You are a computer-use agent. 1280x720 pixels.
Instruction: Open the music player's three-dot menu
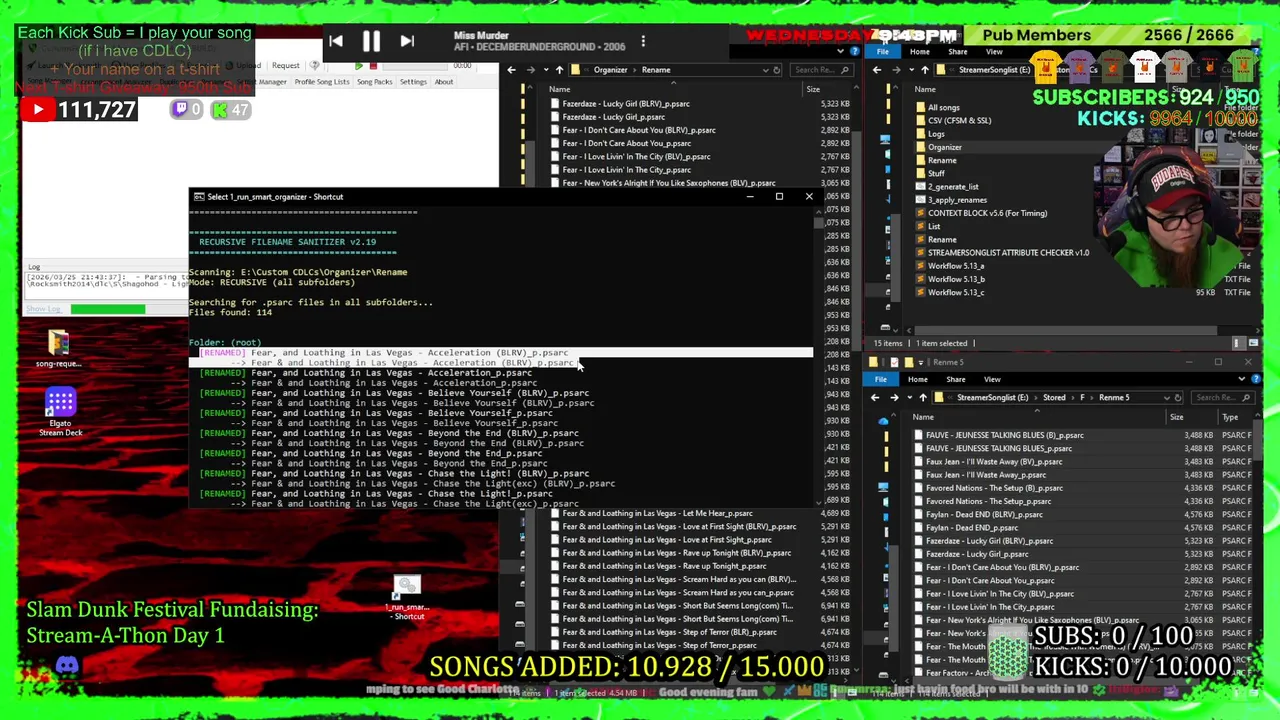(643, 41)
